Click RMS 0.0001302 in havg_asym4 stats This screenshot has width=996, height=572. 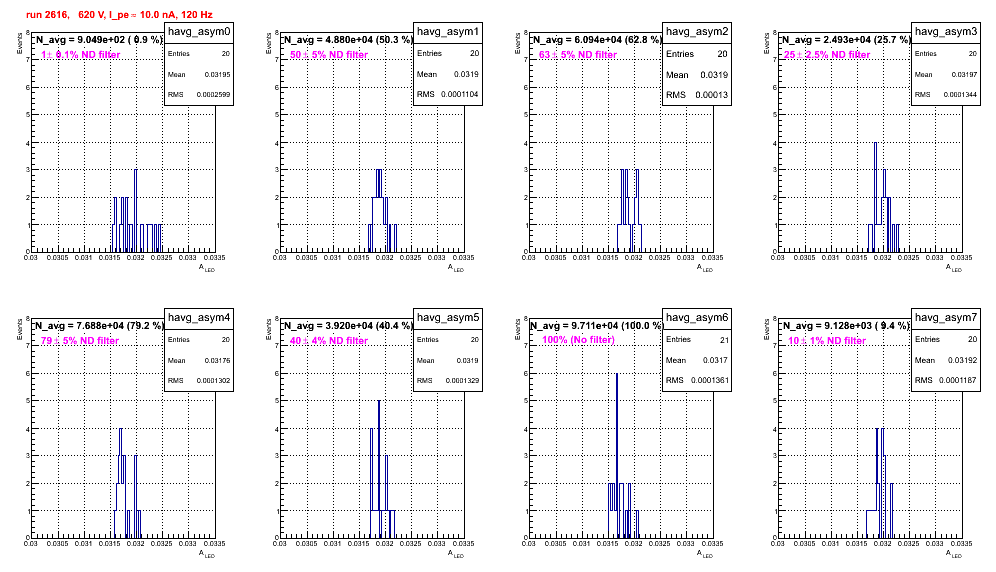[x=199, y=381]
